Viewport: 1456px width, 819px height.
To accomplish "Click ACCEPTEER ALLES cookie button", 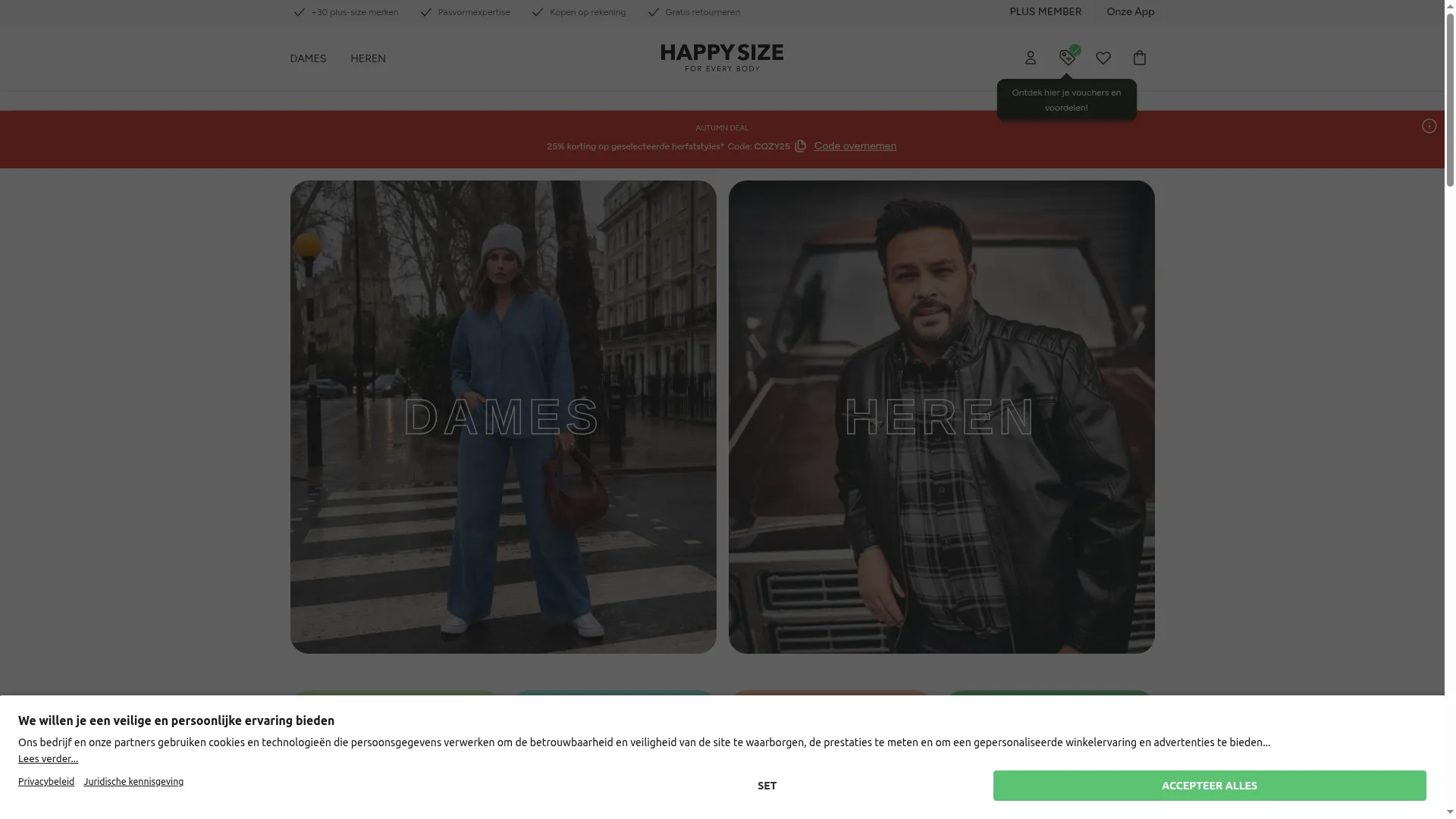I will [1210, 786].
